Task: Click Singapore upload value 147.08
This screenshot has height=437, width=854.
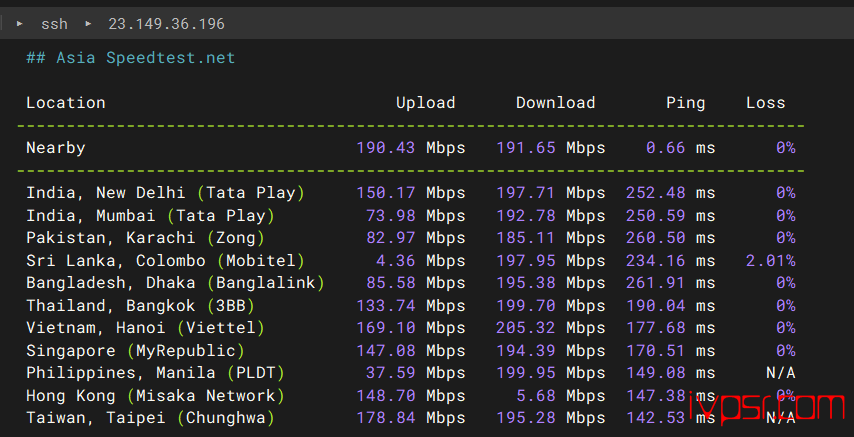Action: [x=386, y=350]
